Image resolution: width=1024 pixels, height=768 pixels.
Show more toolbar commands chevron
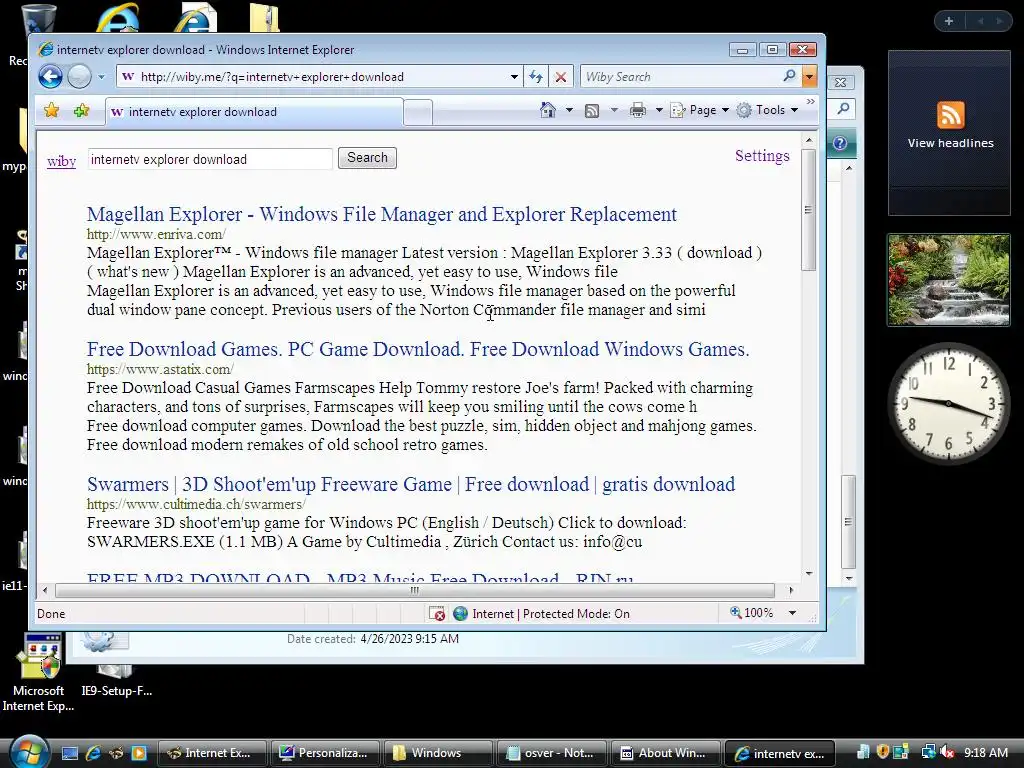pos(810,102)
